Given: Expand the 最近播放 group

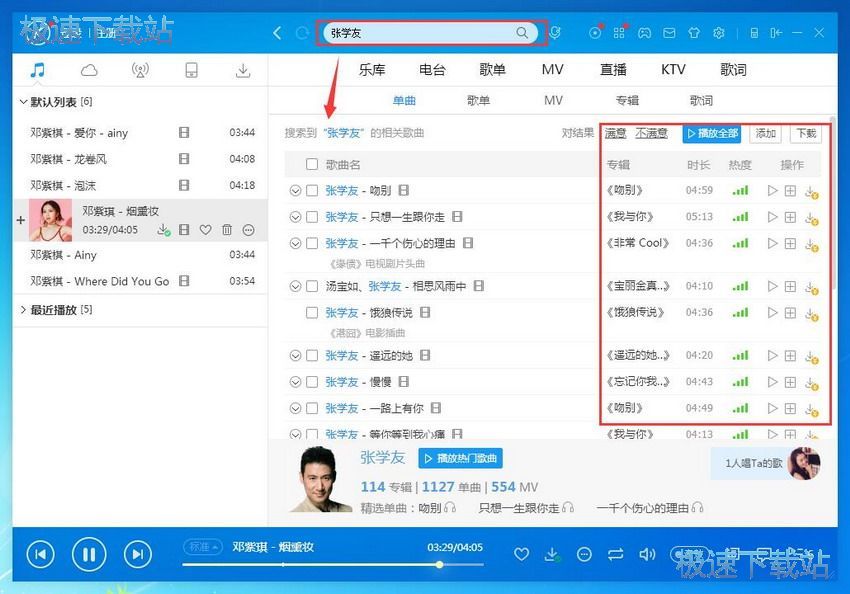Looking at the screenshot, I should tap(23, 309).
